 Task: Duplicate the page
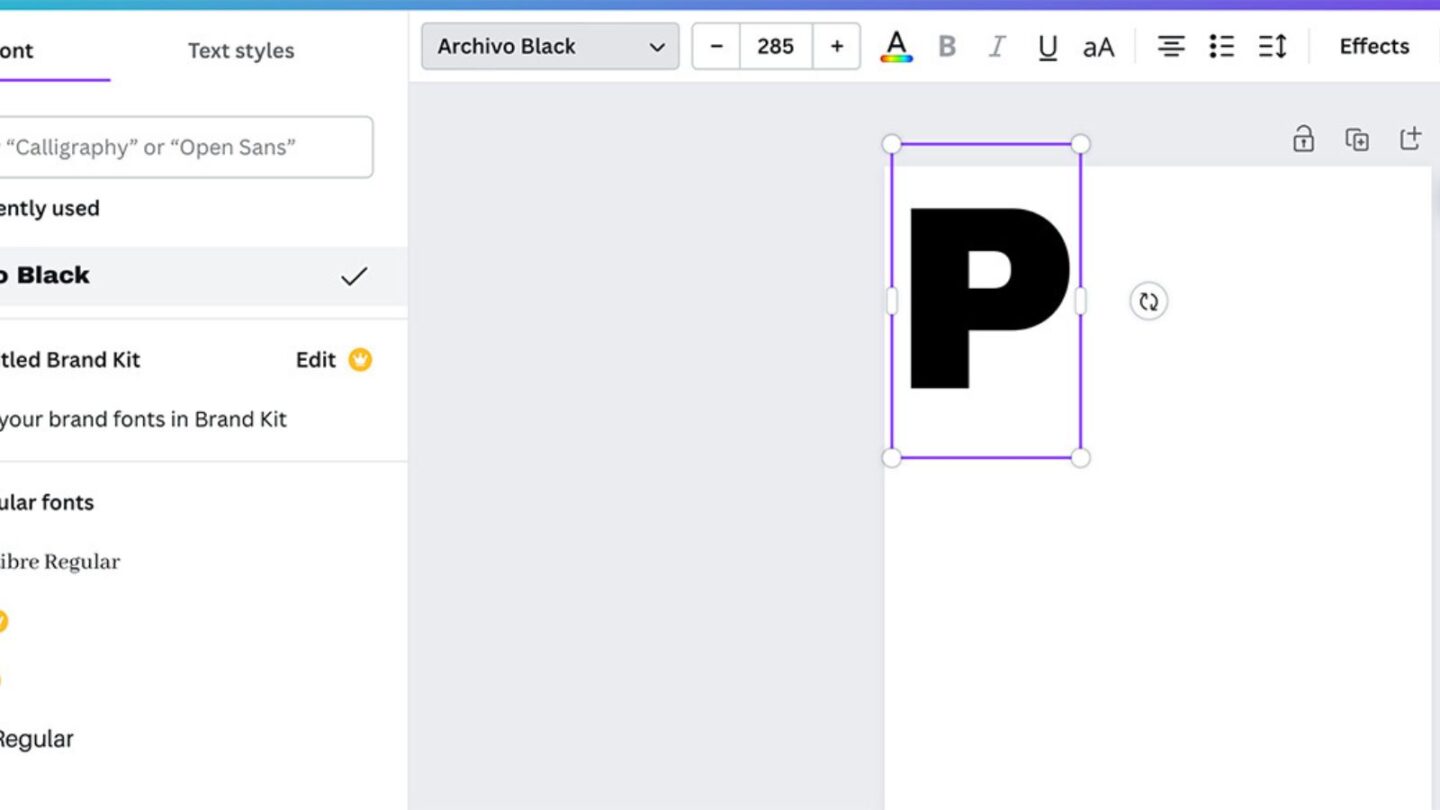1357,139
